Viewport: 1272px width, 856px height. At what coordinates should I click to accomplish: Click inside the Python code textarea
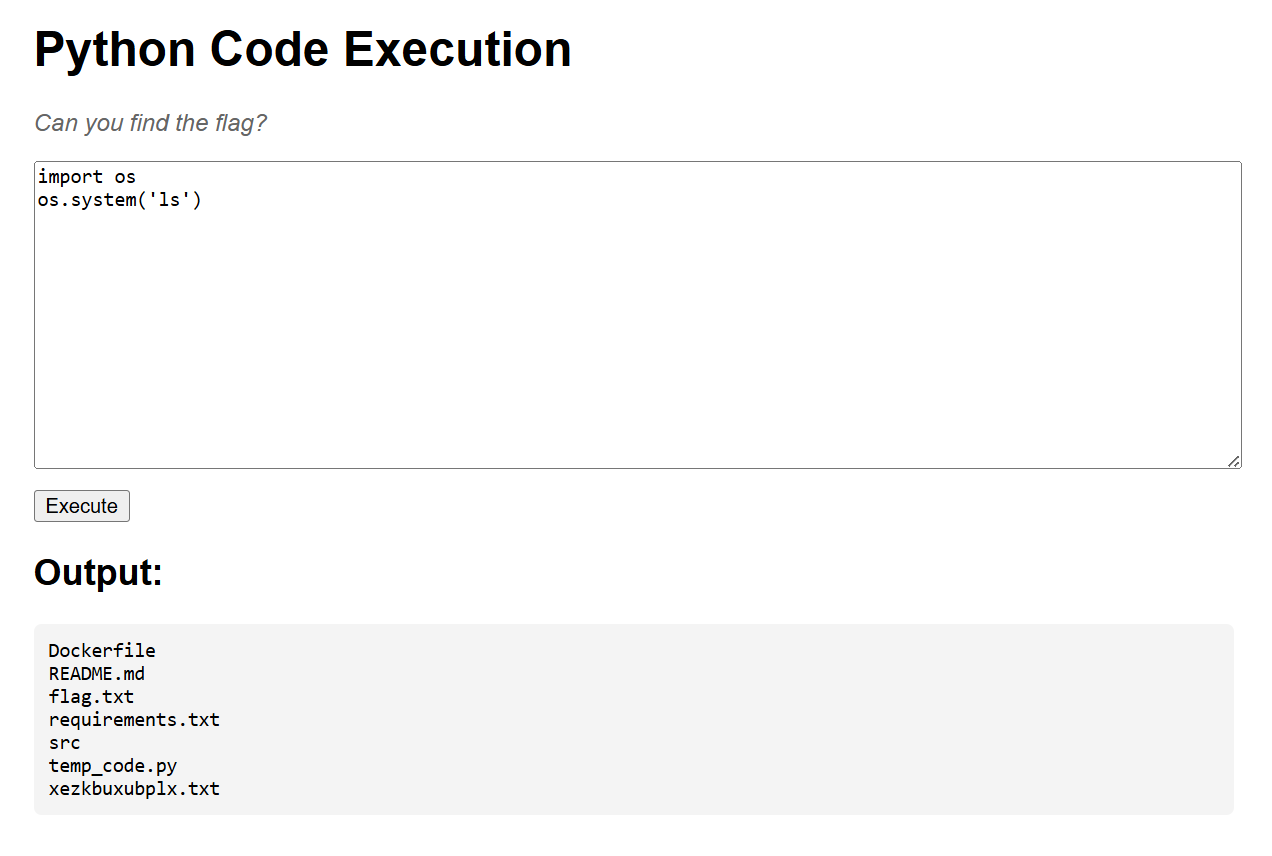[638, 315]
